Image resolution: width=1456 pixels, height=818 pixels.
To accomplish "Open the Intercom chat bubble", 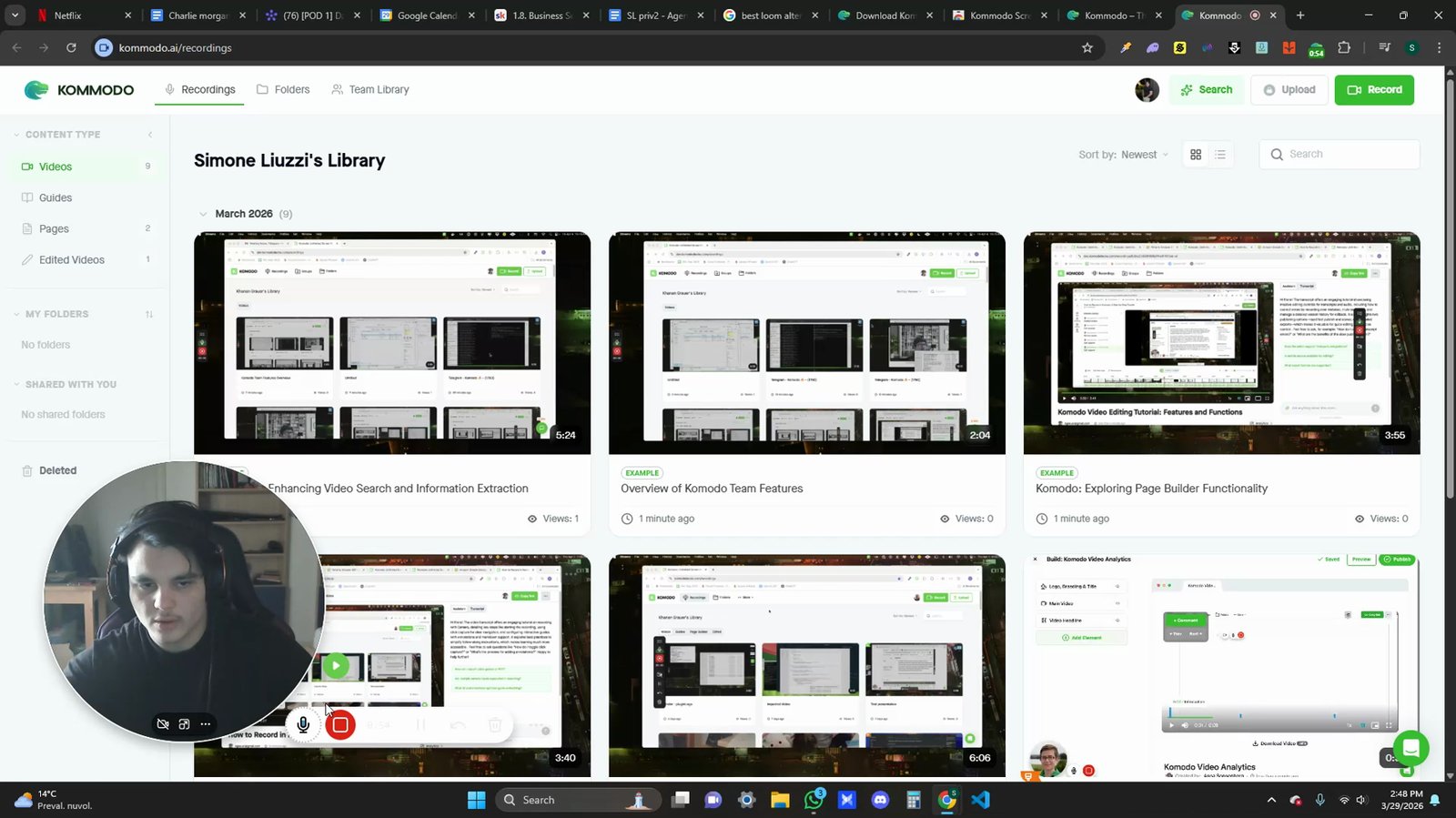I will pos(1410,748).
